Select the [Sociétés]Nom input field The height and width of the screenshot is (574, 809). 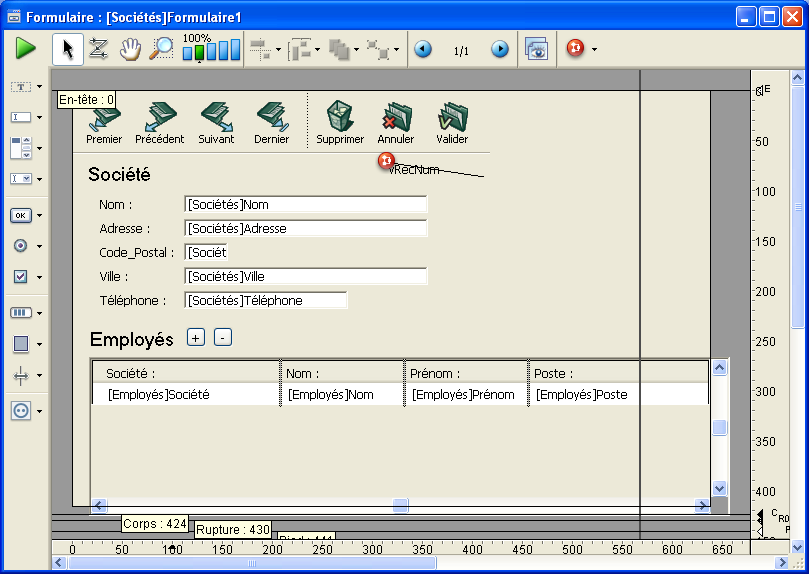305,205
